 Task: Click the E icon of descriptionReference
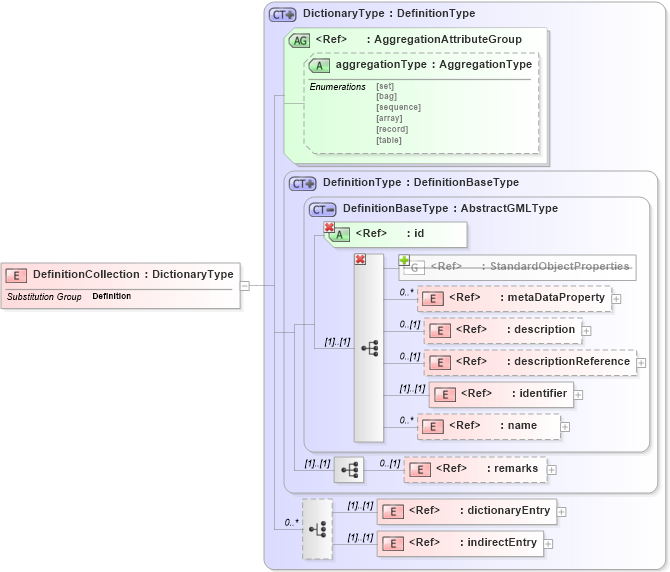[x=439, y=363]
